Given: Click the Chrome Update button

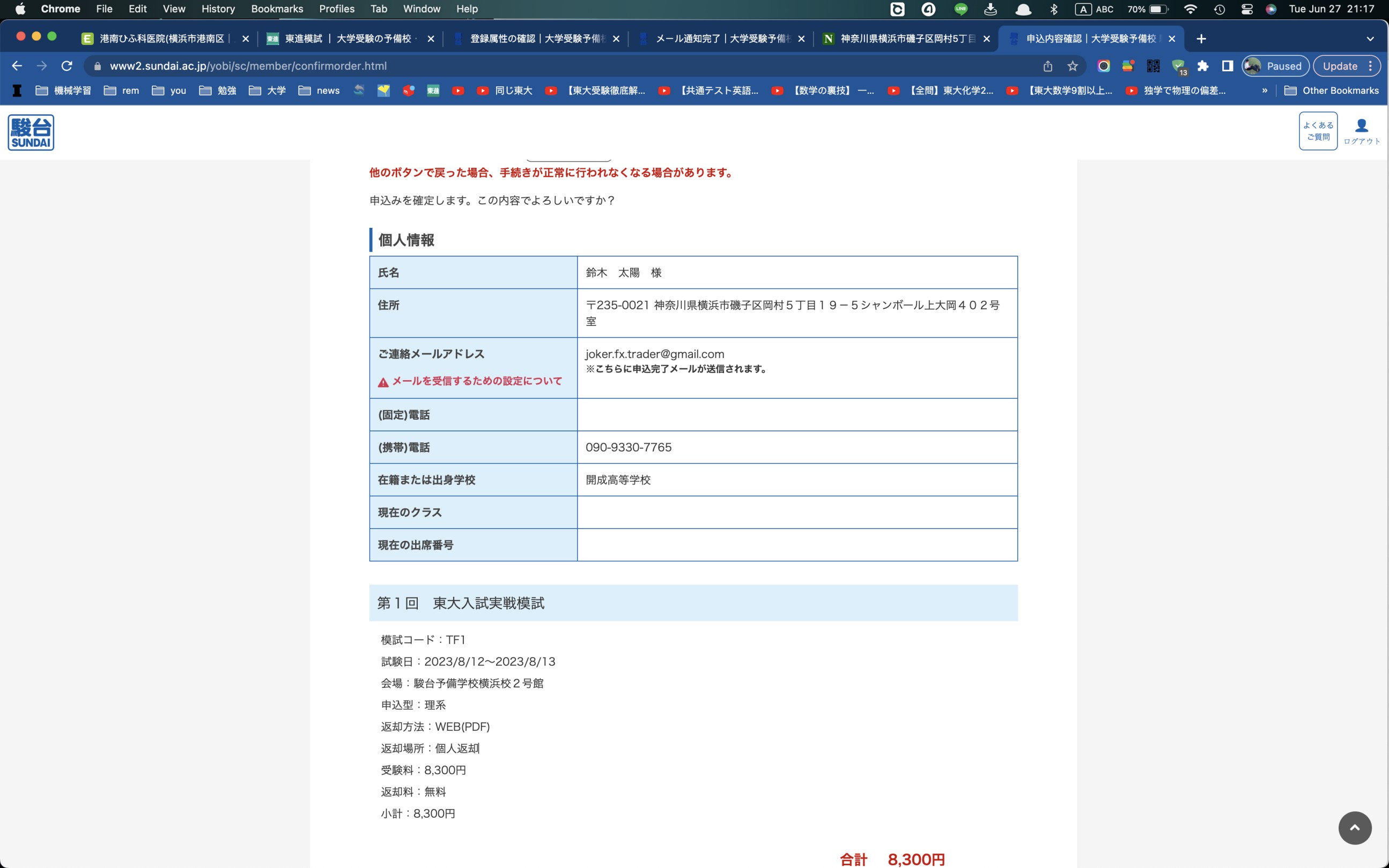Looking at the screenshot, I should 1347,66.
